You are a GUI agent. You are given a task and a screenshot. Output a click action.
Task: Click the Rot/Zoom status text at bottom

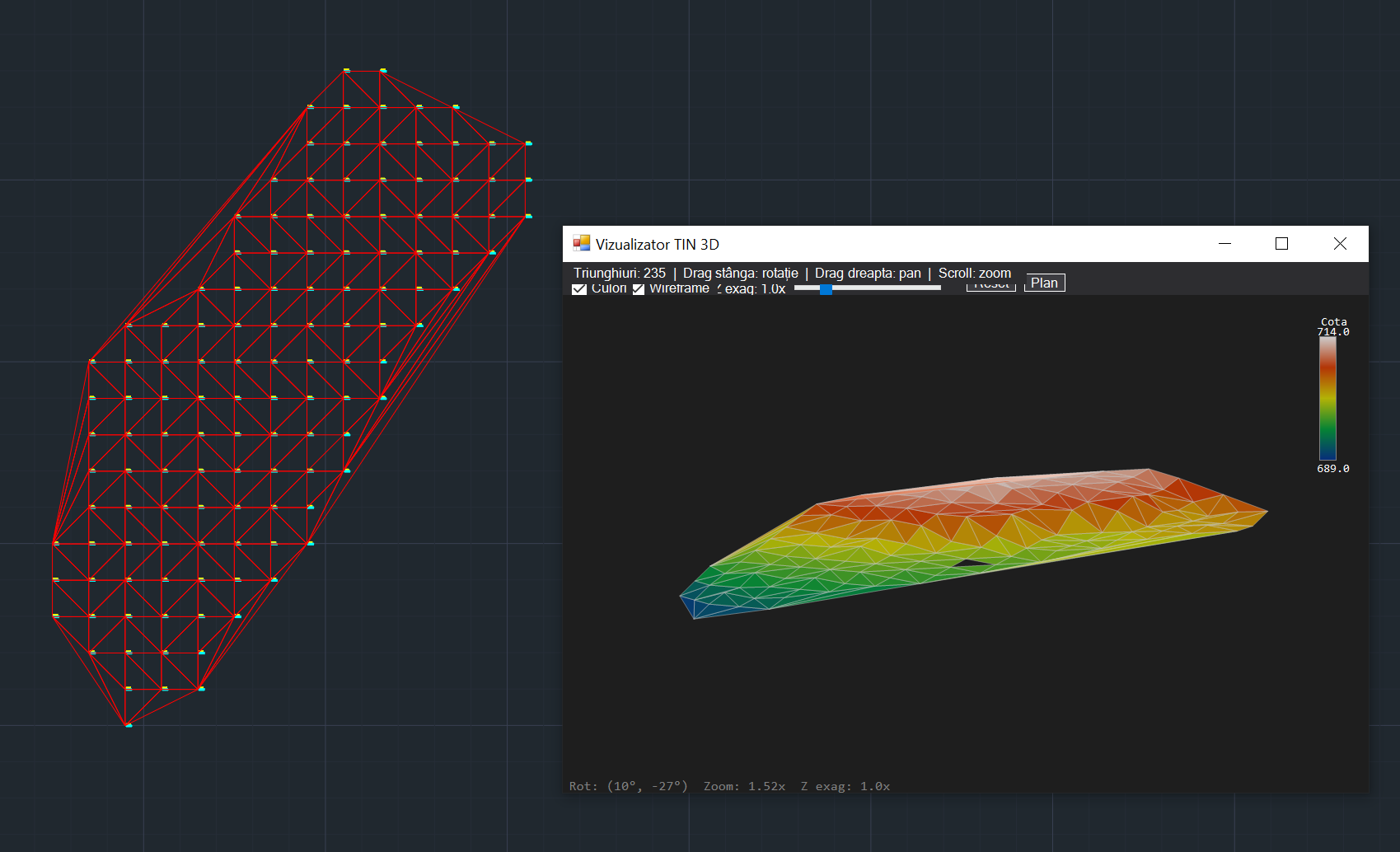tap(729, 786)
